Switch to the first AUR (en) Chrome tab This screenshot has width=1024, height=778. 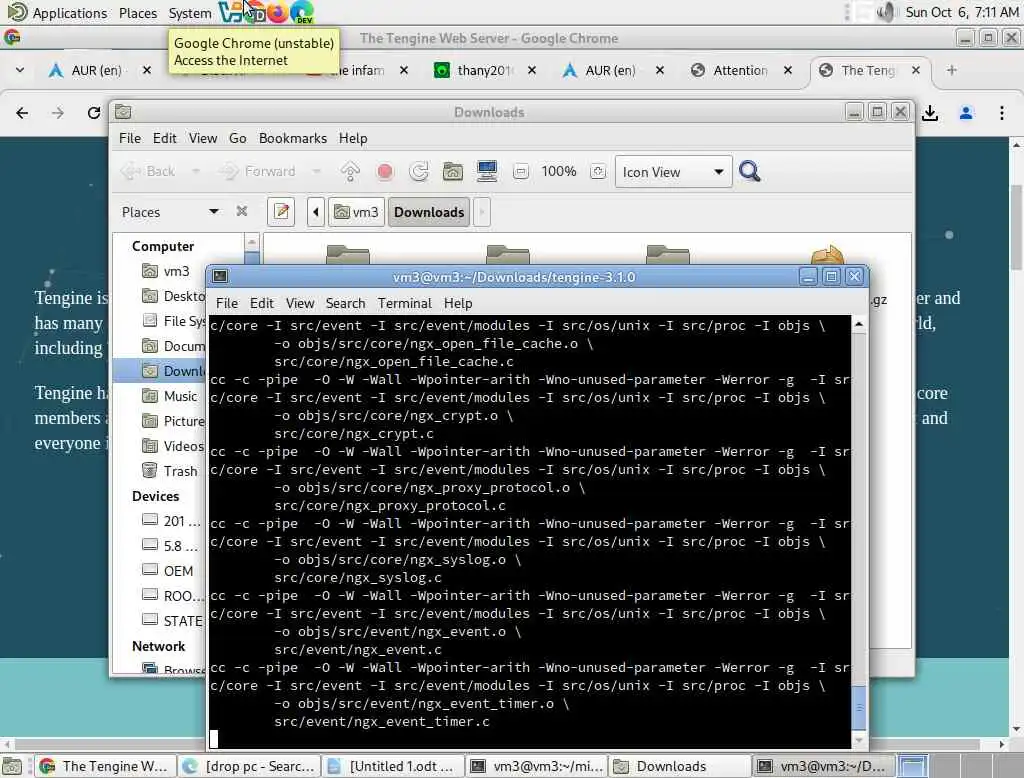click(x=97, y=70)
